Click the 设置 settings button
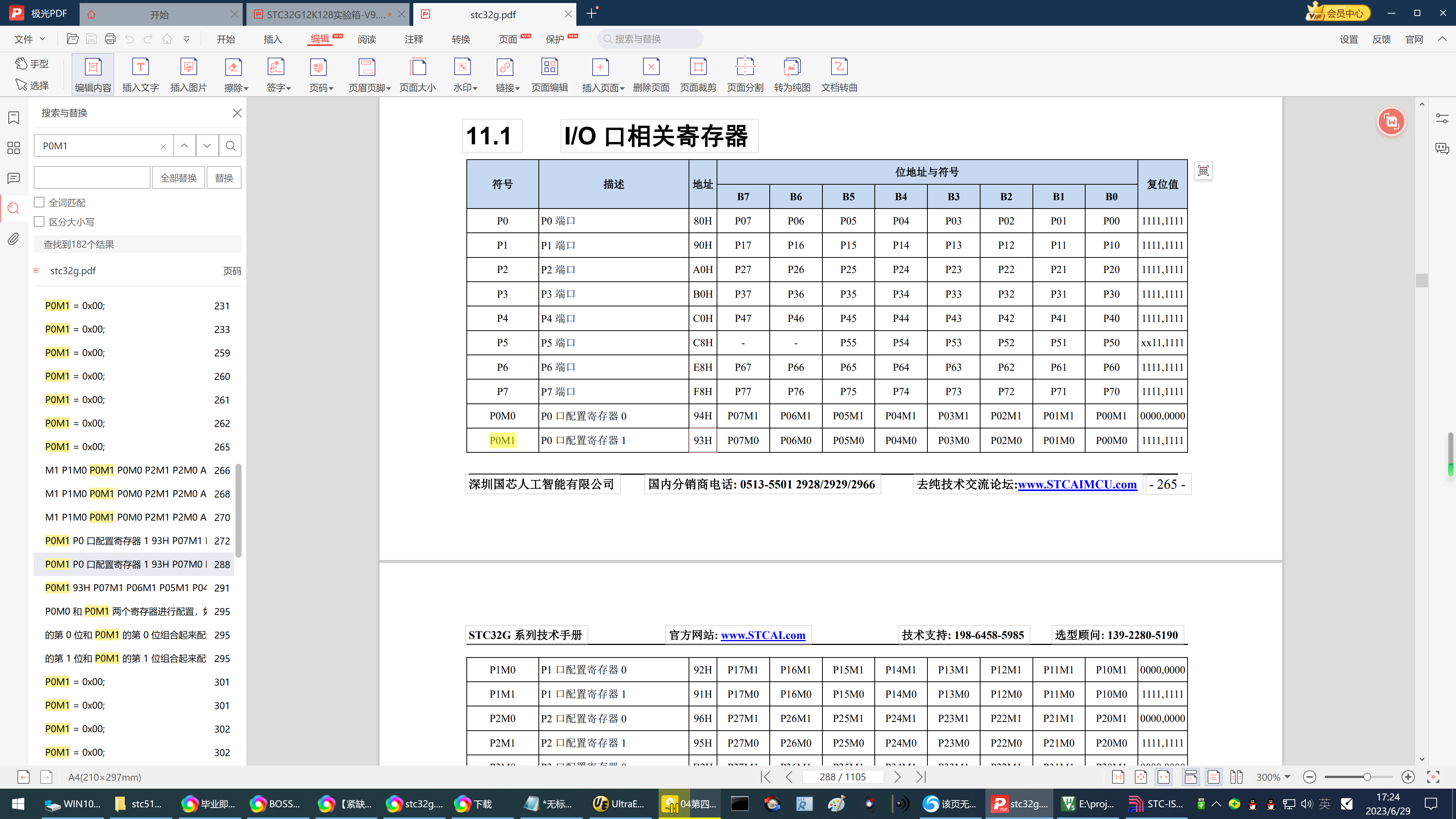The image size is (1456, 819). click(x=1349, y=39)
